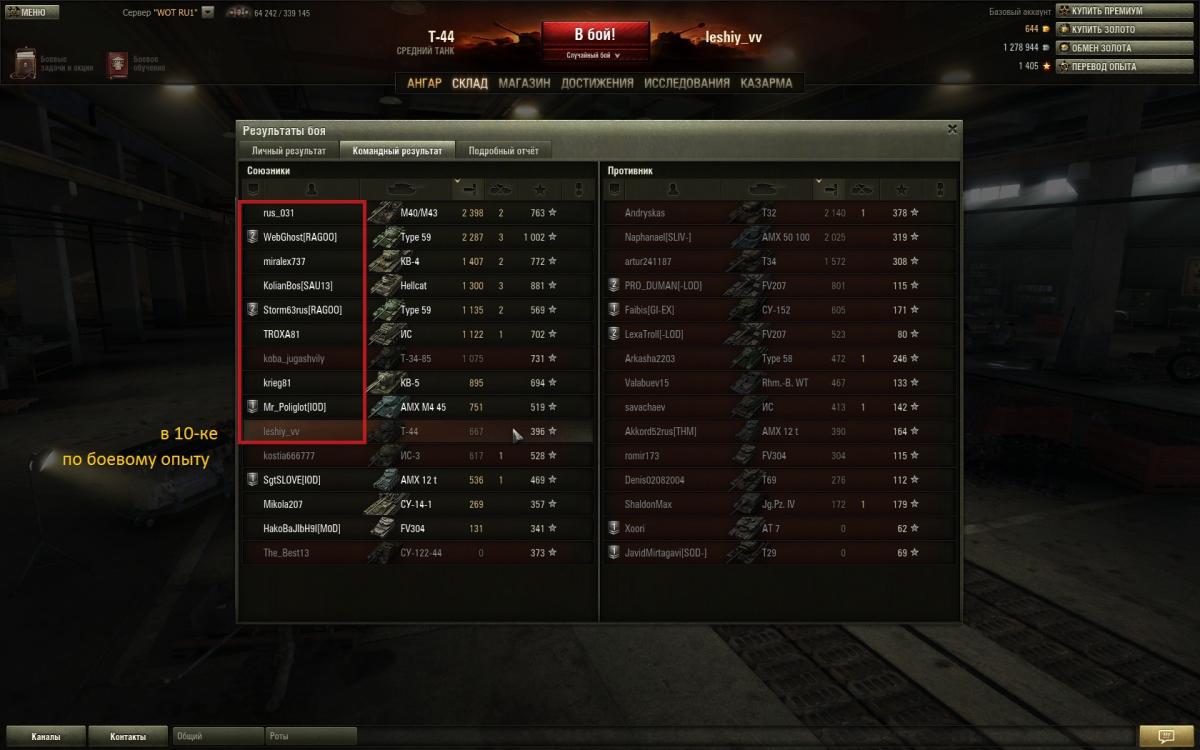Screen dimensions: 1200x750
Task: Open the Исследования menu item
Action: pyautogui.click(x=686, y=83)
